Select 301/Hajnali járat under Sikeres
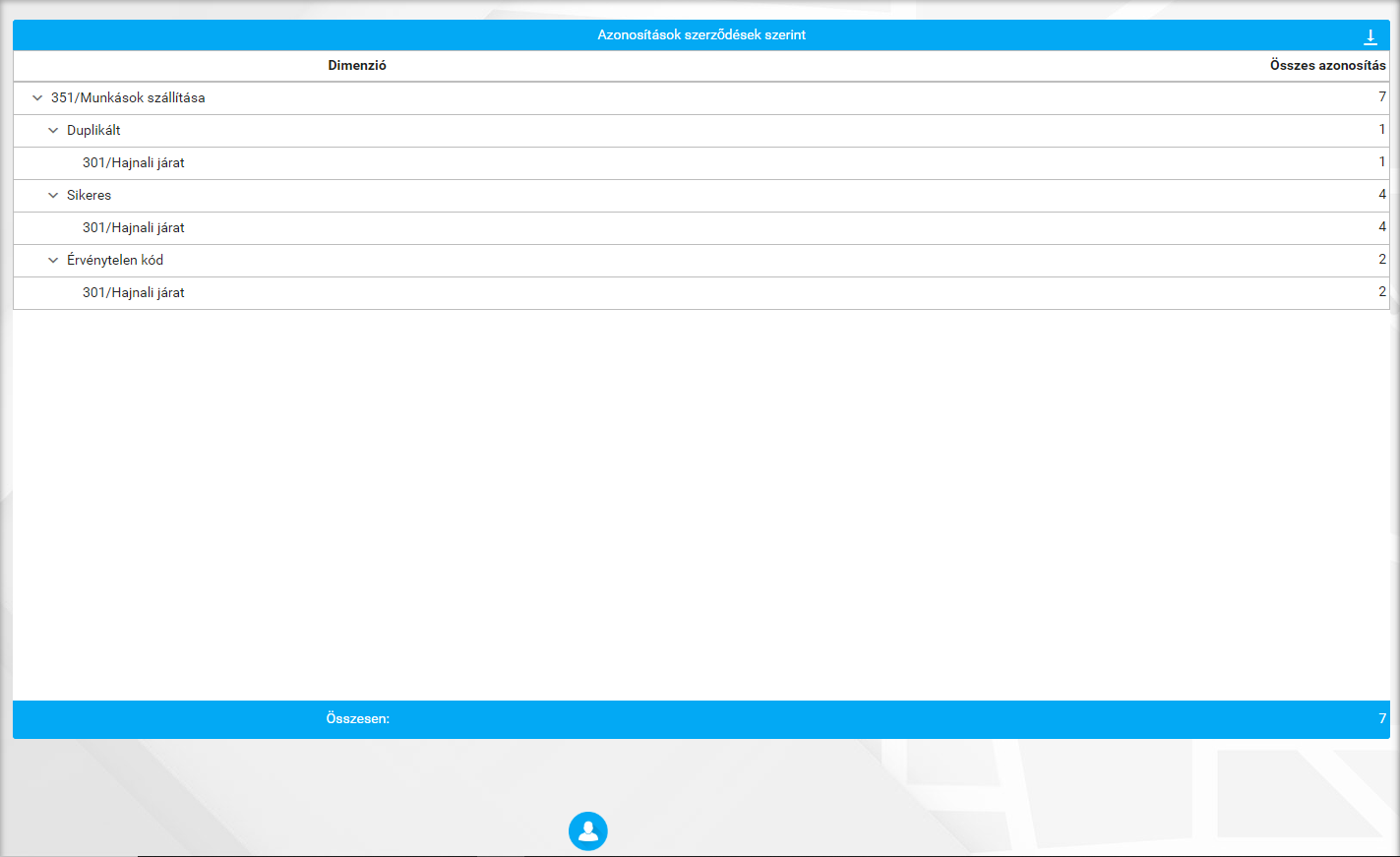 [x=134, y=228]
